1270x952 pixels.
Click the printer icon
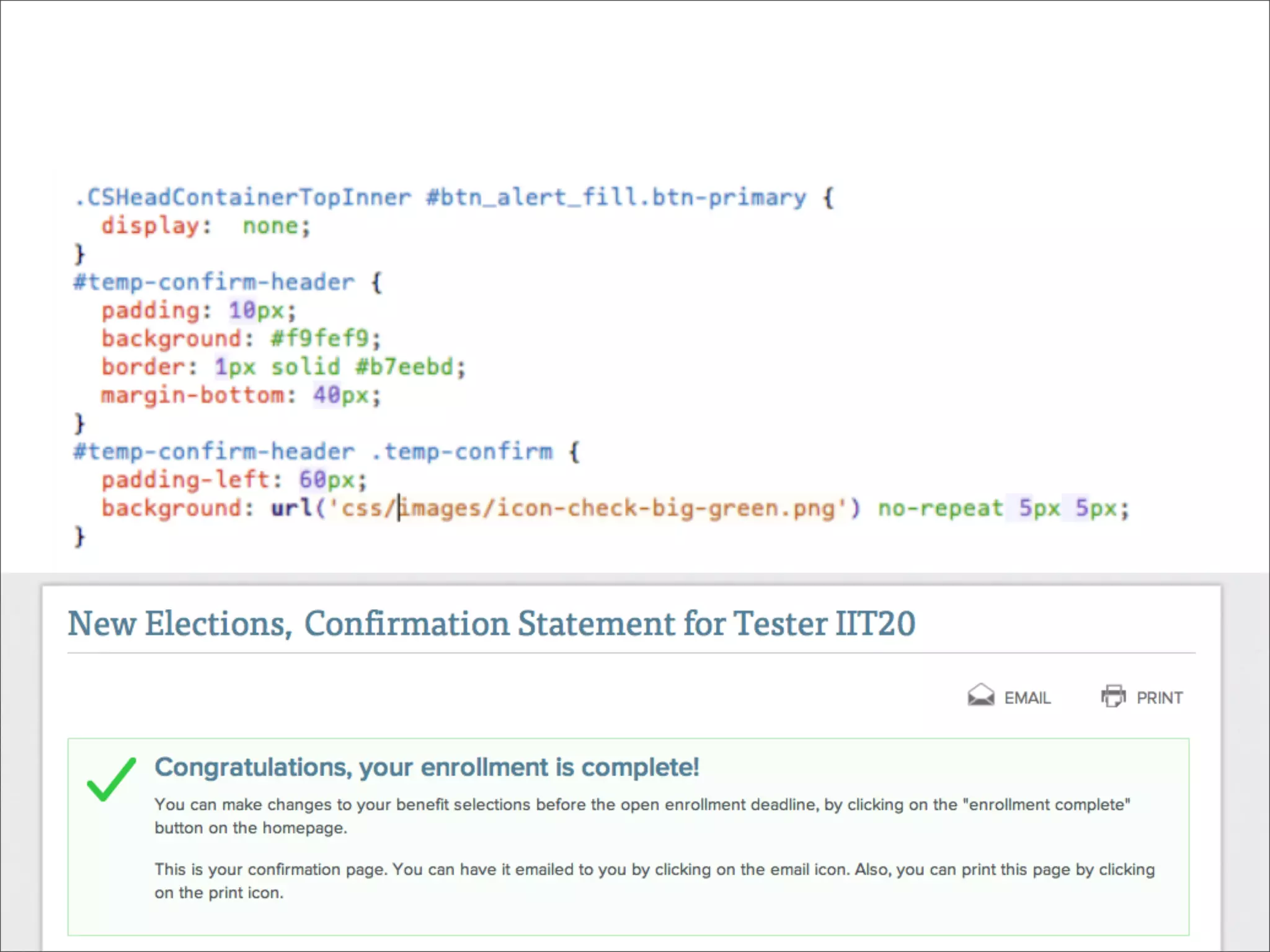click(1113, 697)
